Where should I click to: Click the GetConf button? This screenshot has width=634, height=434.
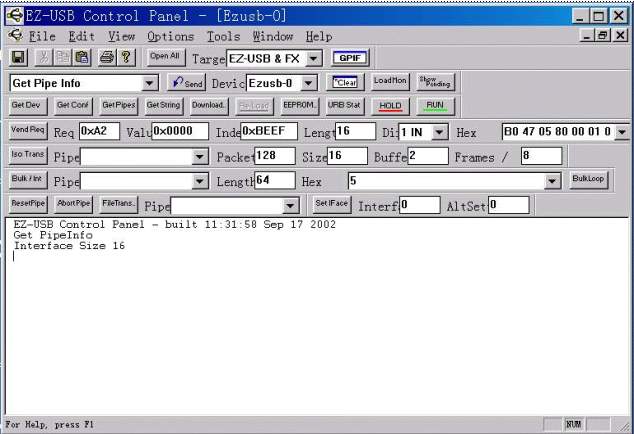(x=73, y=106)
